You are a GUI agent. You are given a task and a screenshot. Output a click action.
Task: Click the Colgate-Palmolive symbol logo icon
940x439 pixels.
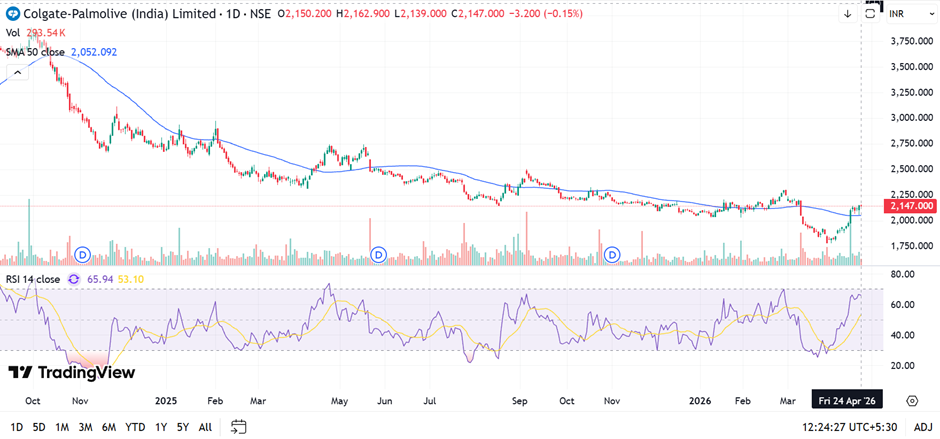click(x=12, y=13)
